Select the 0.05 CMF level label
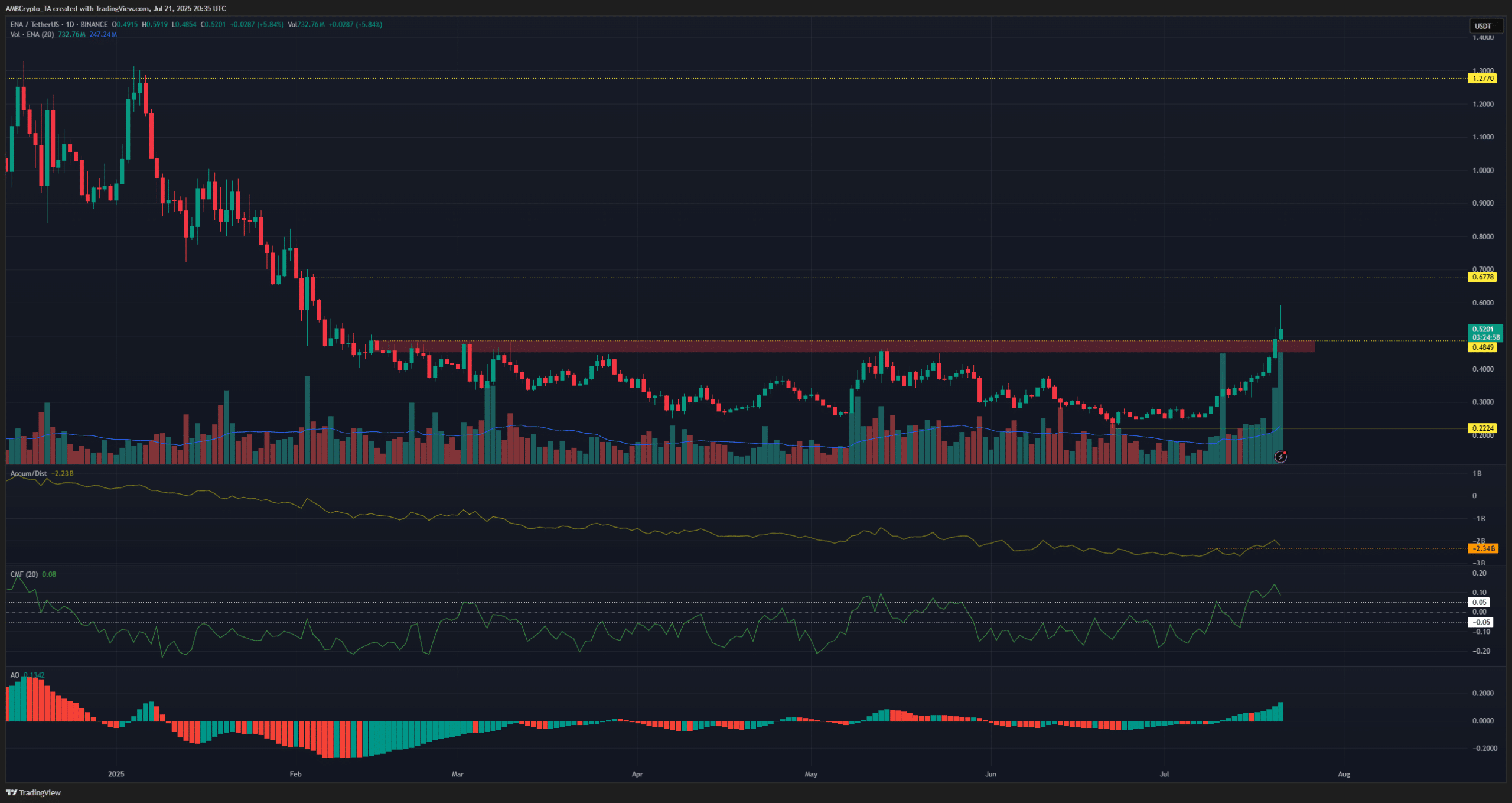1512x803 pixels. 1480,603
